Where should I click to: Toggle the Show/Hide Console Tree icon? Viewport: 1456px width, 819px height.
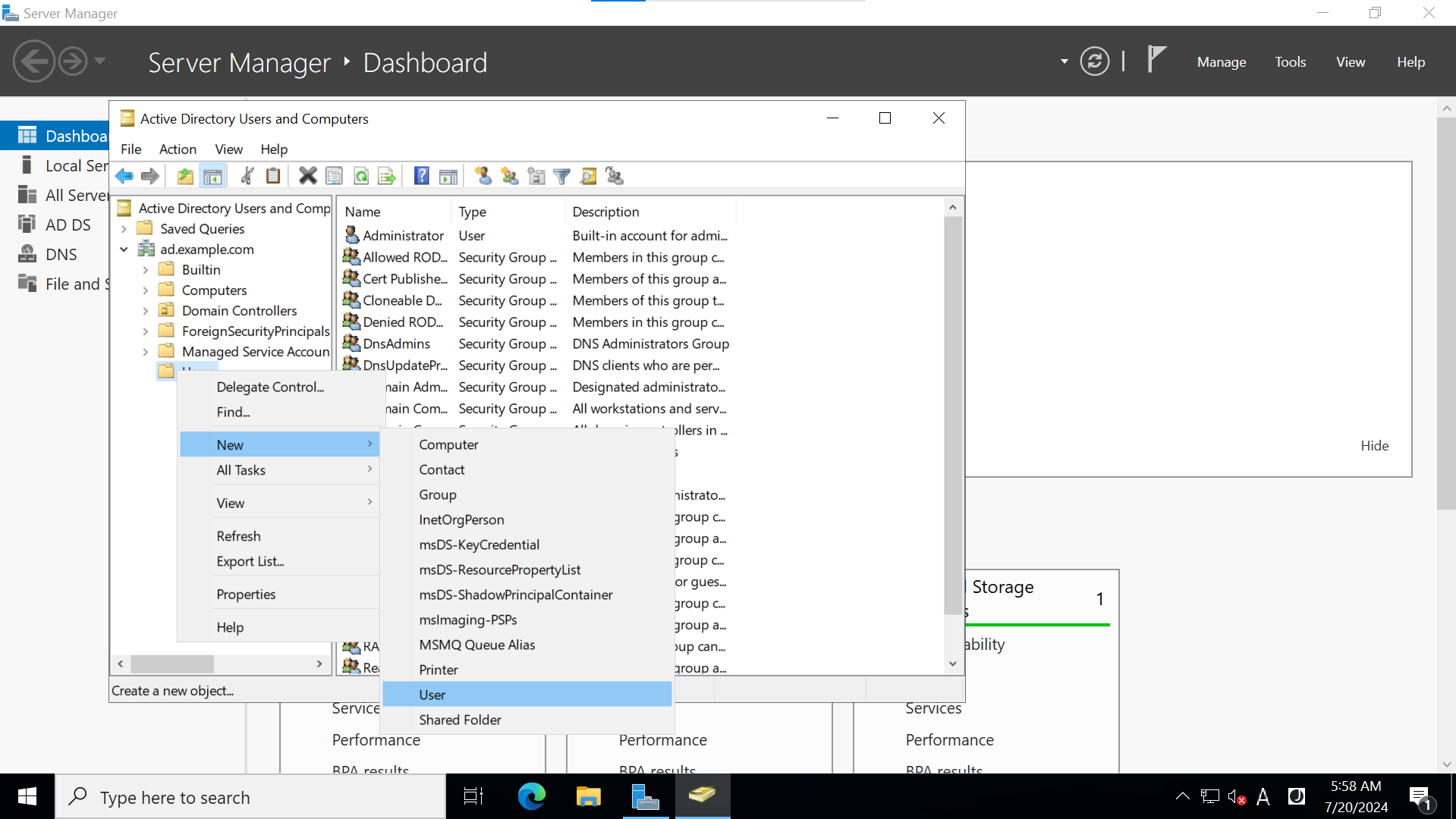(x=212, y=175)
